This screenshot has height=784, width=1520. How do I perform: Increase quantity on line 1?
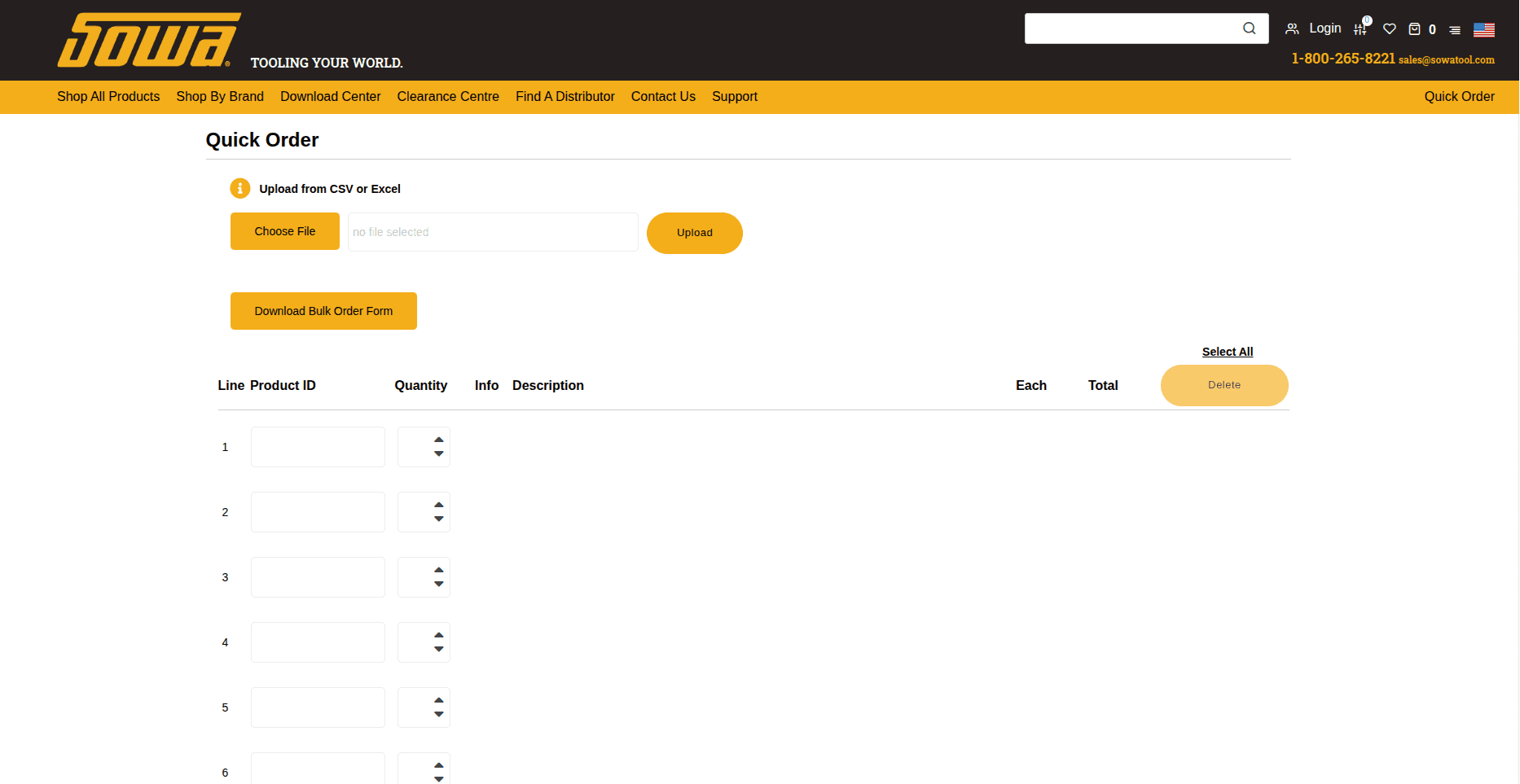[439, 440]
